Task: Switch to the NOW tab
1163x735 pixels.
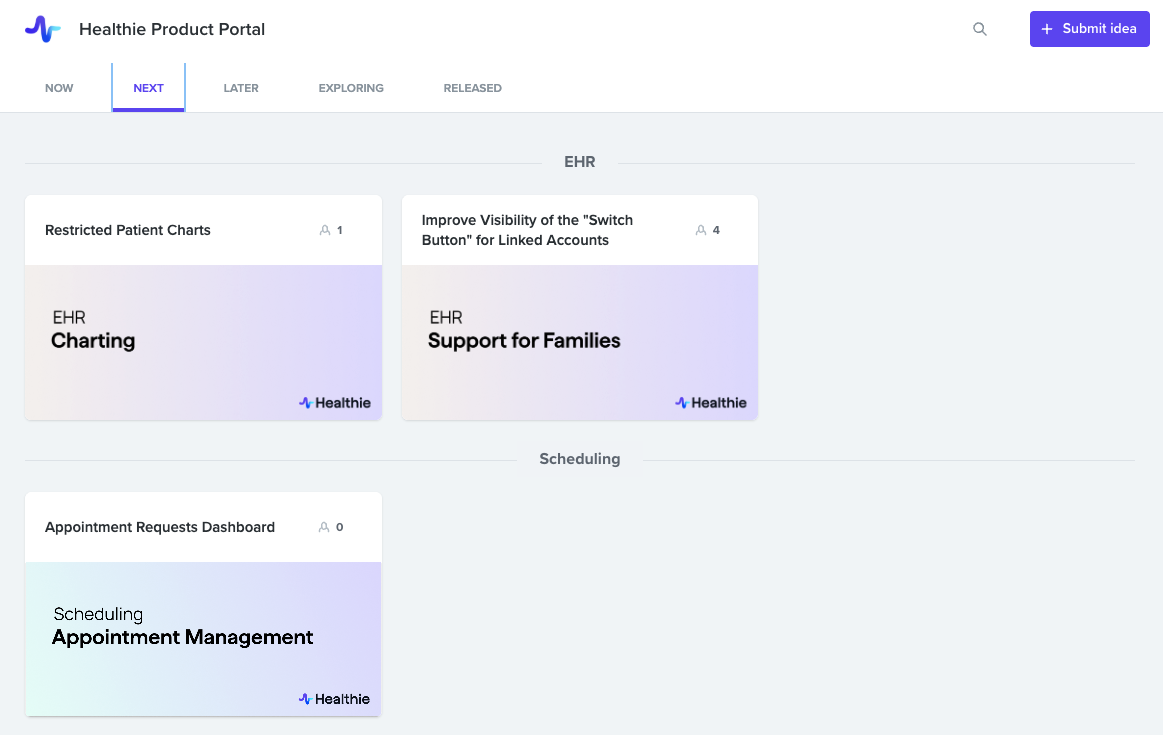Action: click(59, 88)
